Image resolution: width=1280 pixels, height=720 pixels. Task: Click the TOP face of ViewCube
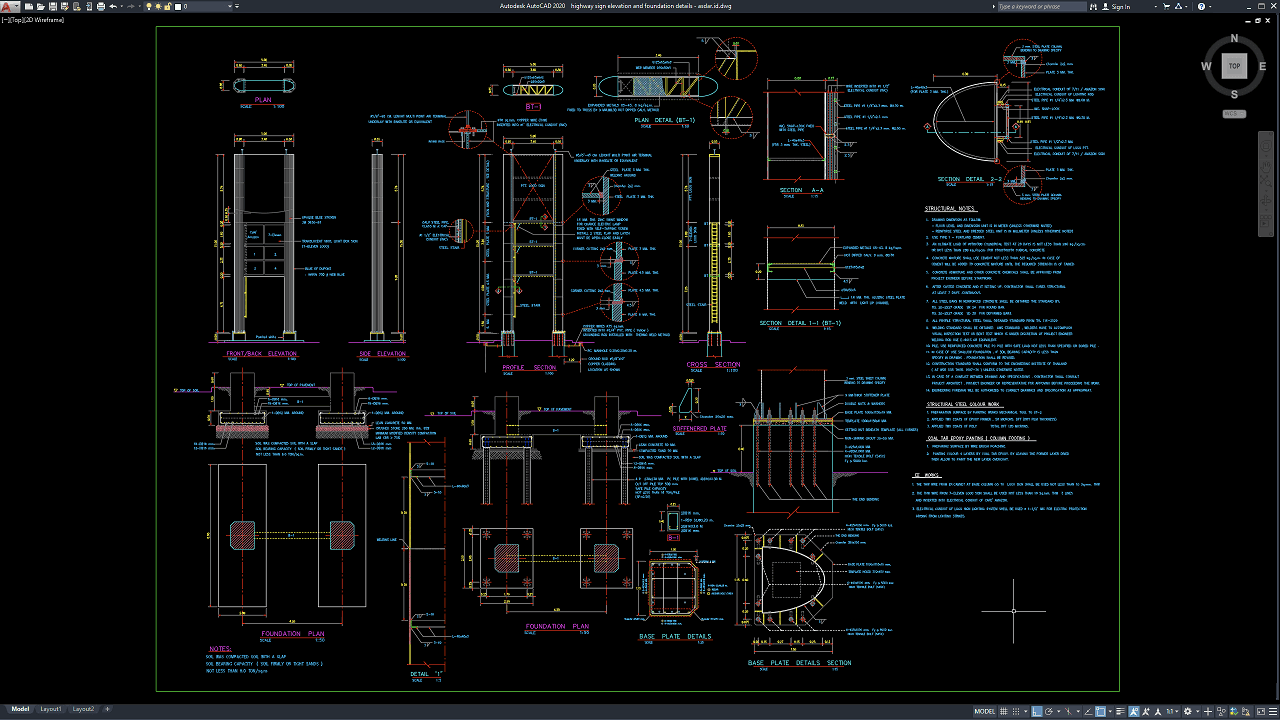(x=1234, y=66)
